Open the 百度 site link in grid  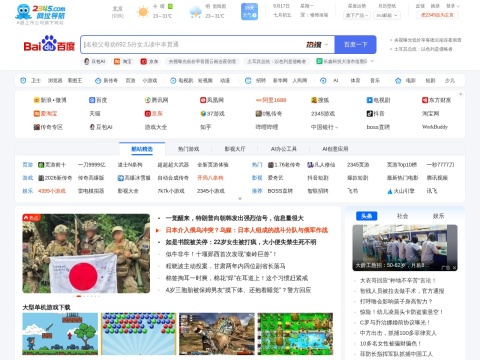[x=98, y=100]
